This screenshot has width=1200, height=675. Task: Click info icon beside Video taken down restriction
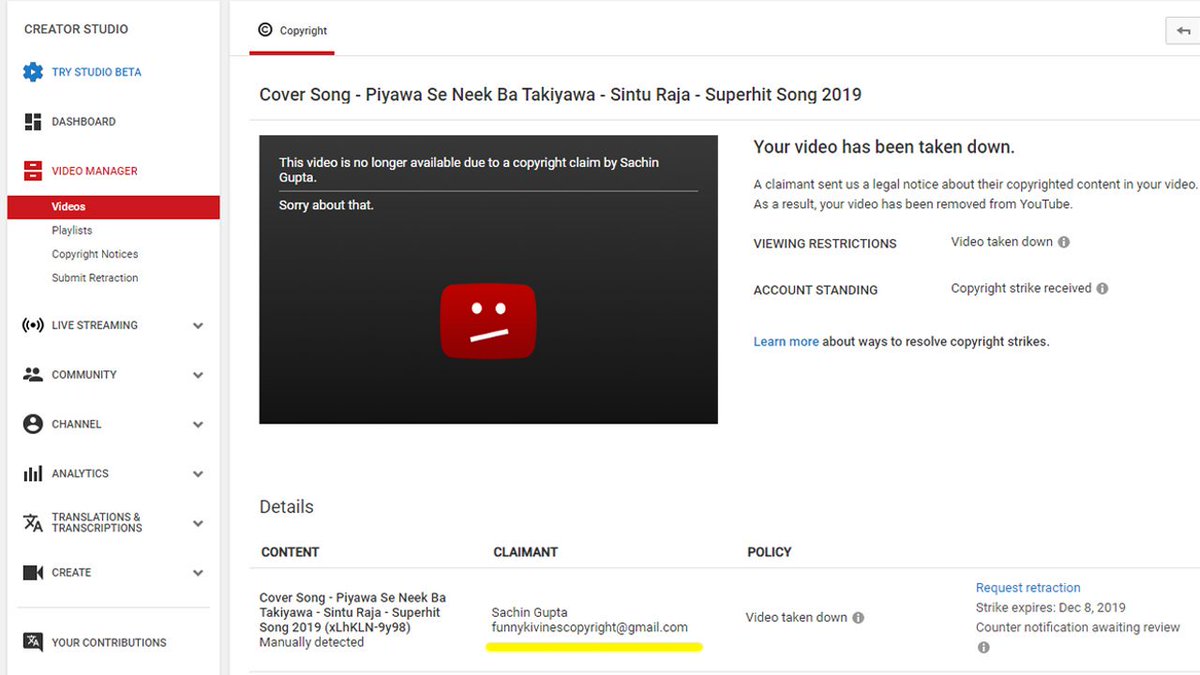coord(1064,242)
